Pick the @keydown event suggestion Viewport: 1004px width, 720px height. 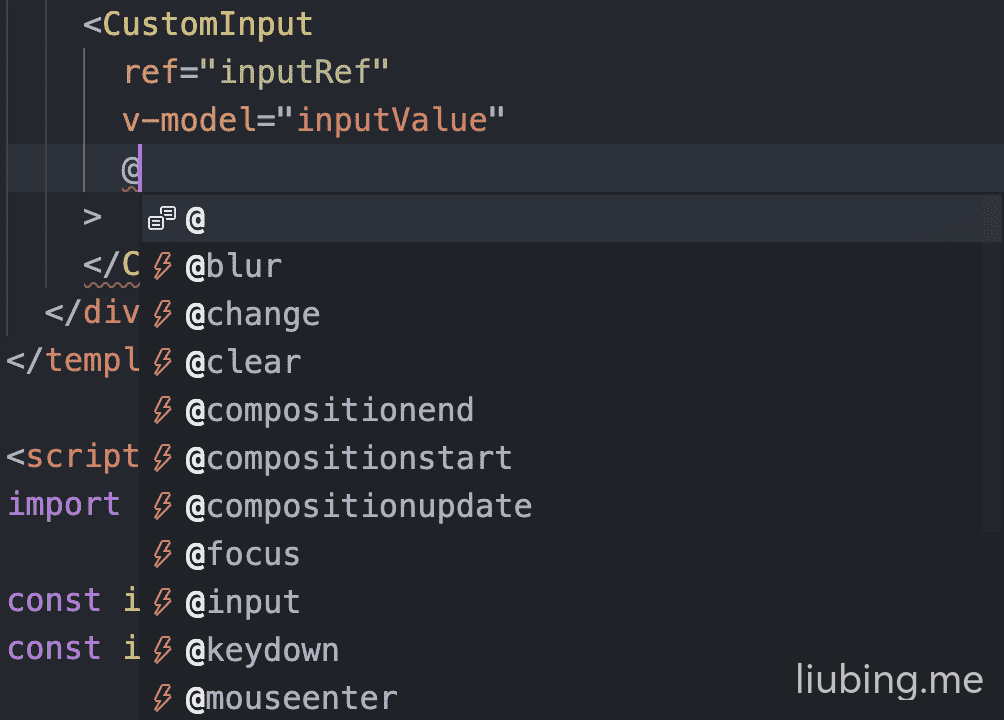click(x=561, y=651)
